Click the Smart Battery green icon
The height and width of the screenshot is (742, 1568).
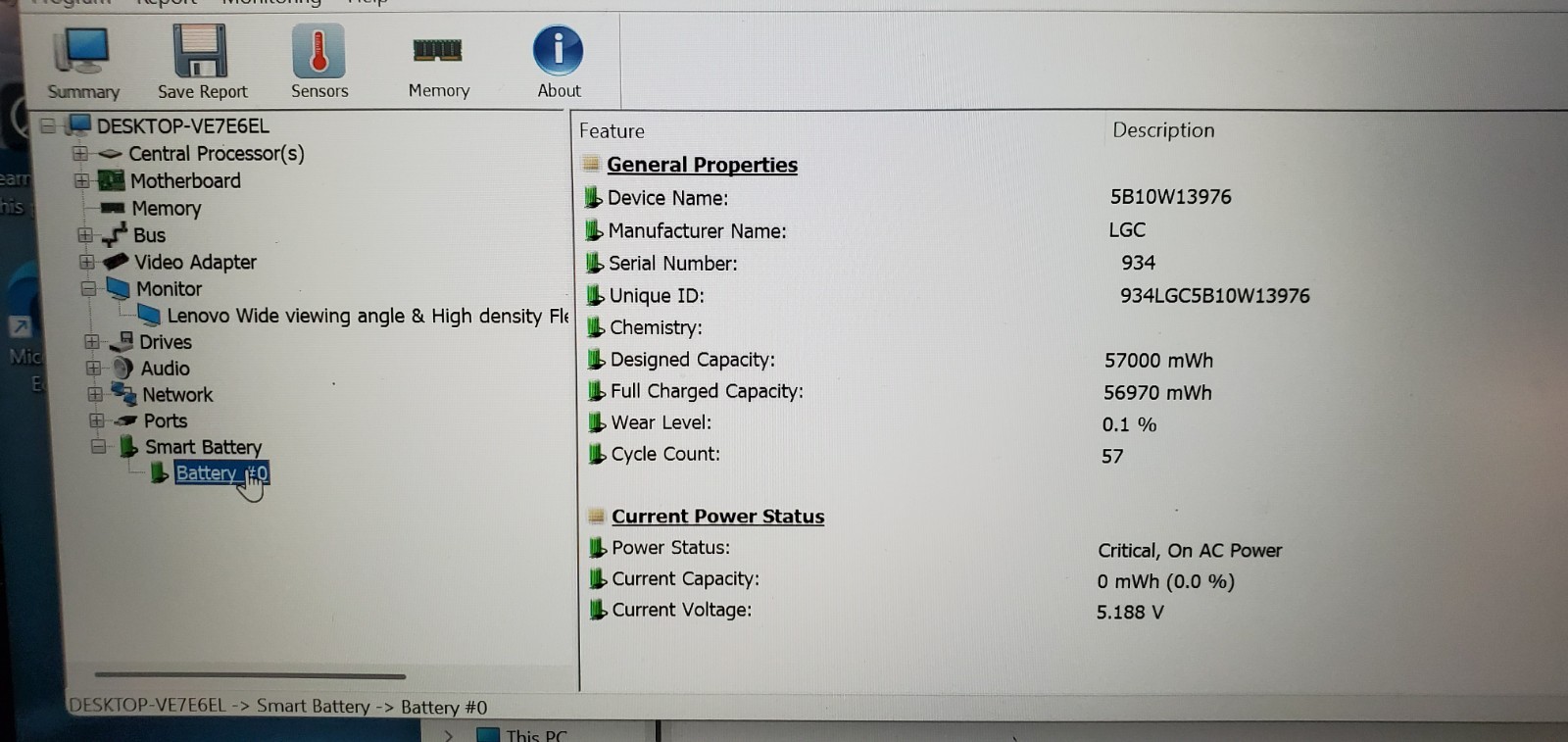point(128,447)
